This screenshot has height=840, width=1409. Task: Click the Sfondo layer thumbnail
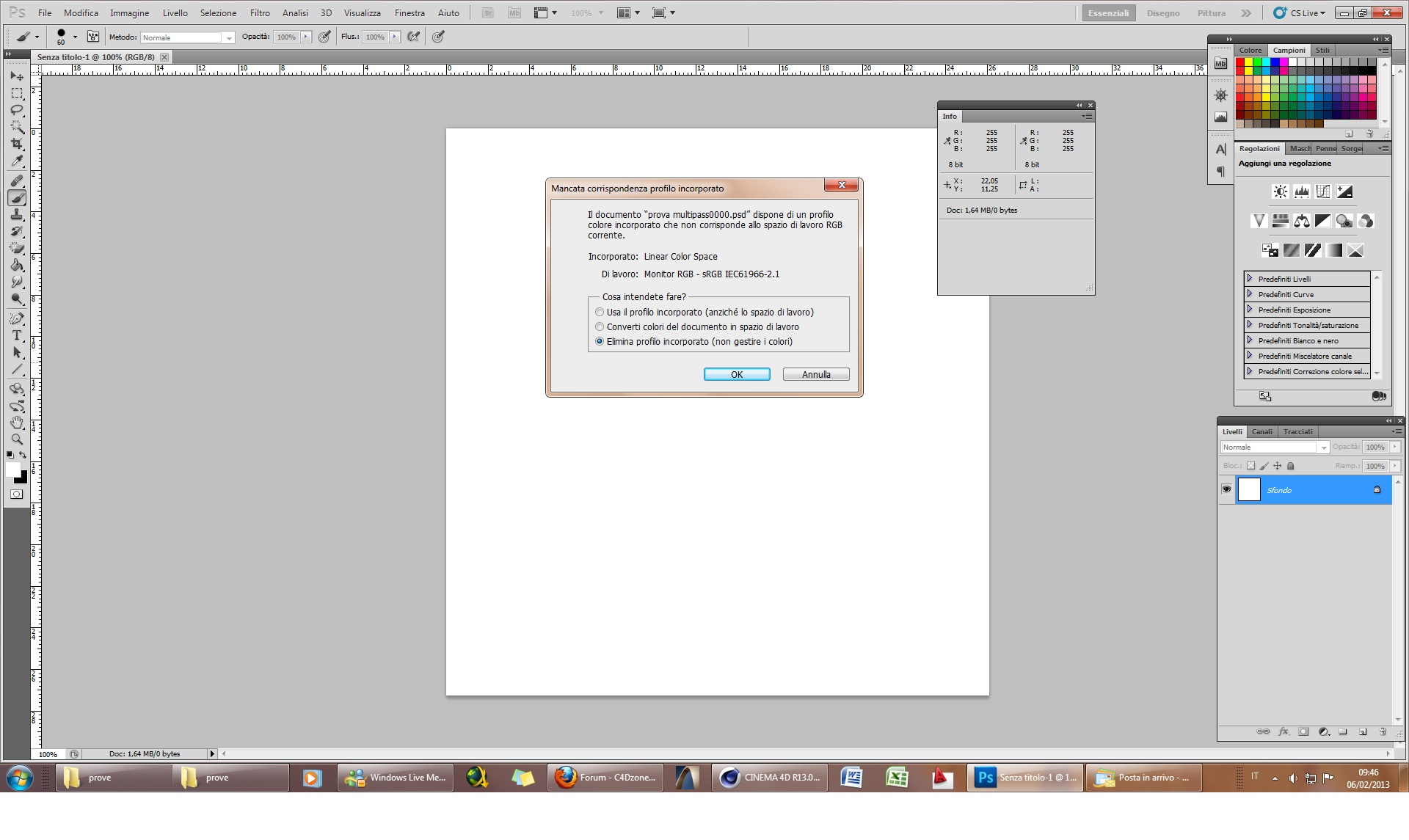click(x=1249, y=489)
